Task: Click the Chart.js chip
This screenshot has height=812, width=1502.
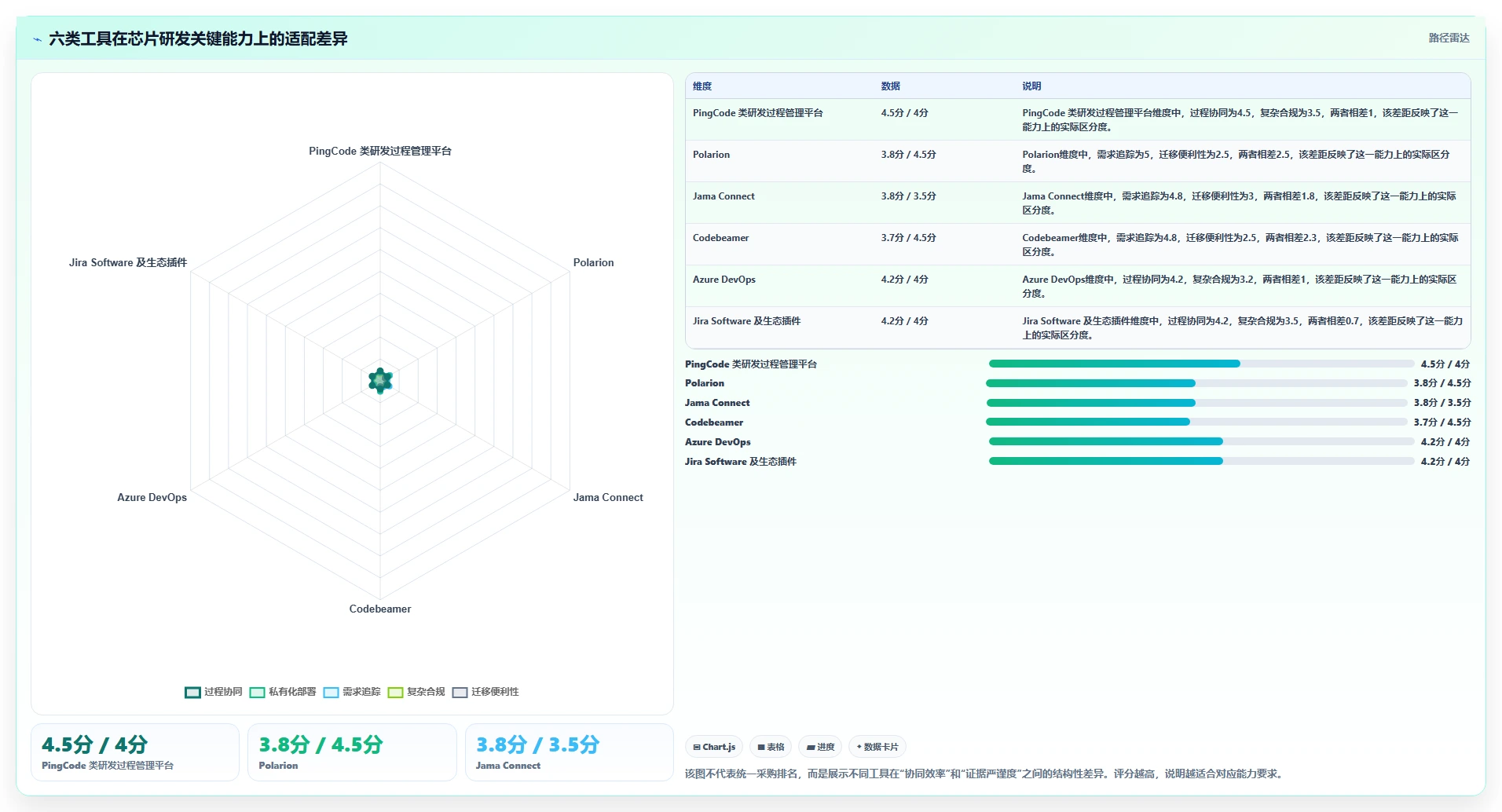Action: (x=714, y=747)
